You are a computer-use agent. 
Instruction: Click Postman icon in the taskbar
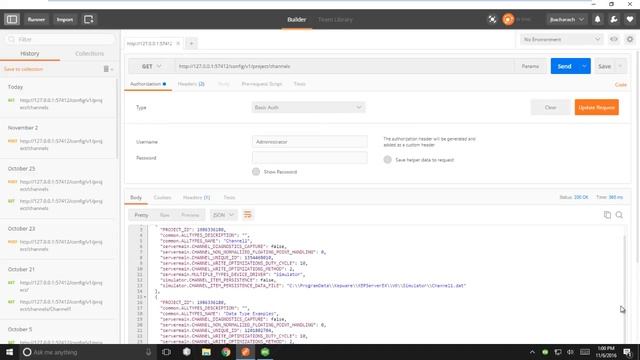point(245,352)
